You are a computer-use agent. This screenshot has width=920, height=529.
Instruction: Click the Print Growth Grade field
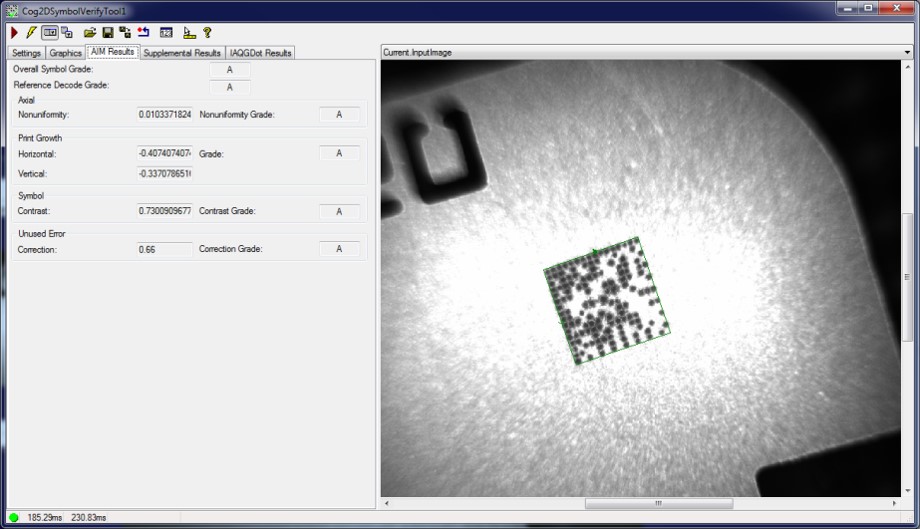pyautogui.click(x=339, y=153)
